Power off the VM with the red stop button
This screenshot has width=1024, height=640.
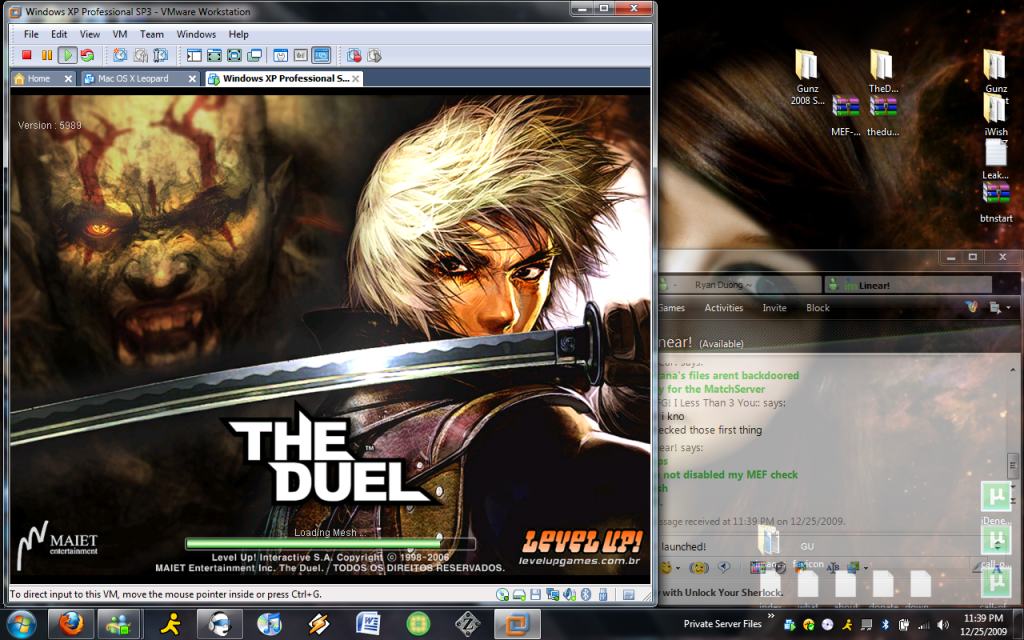point(27,55)
